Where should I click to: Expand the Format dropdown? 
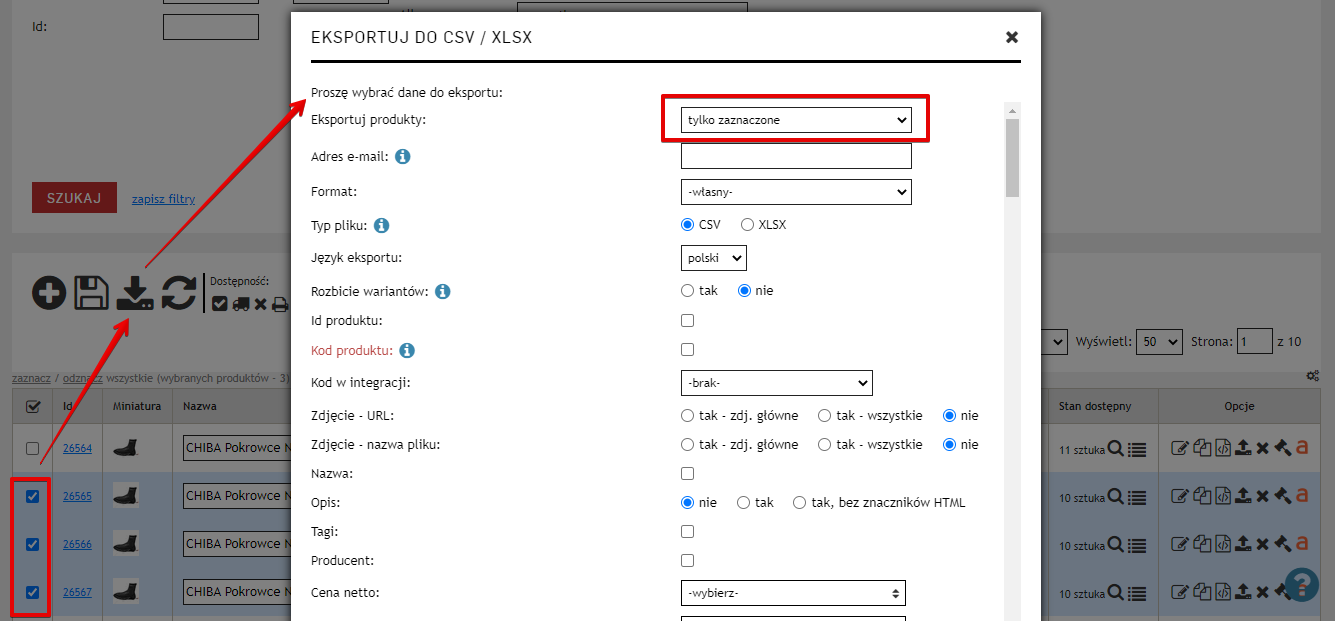(x=796, y=191)
